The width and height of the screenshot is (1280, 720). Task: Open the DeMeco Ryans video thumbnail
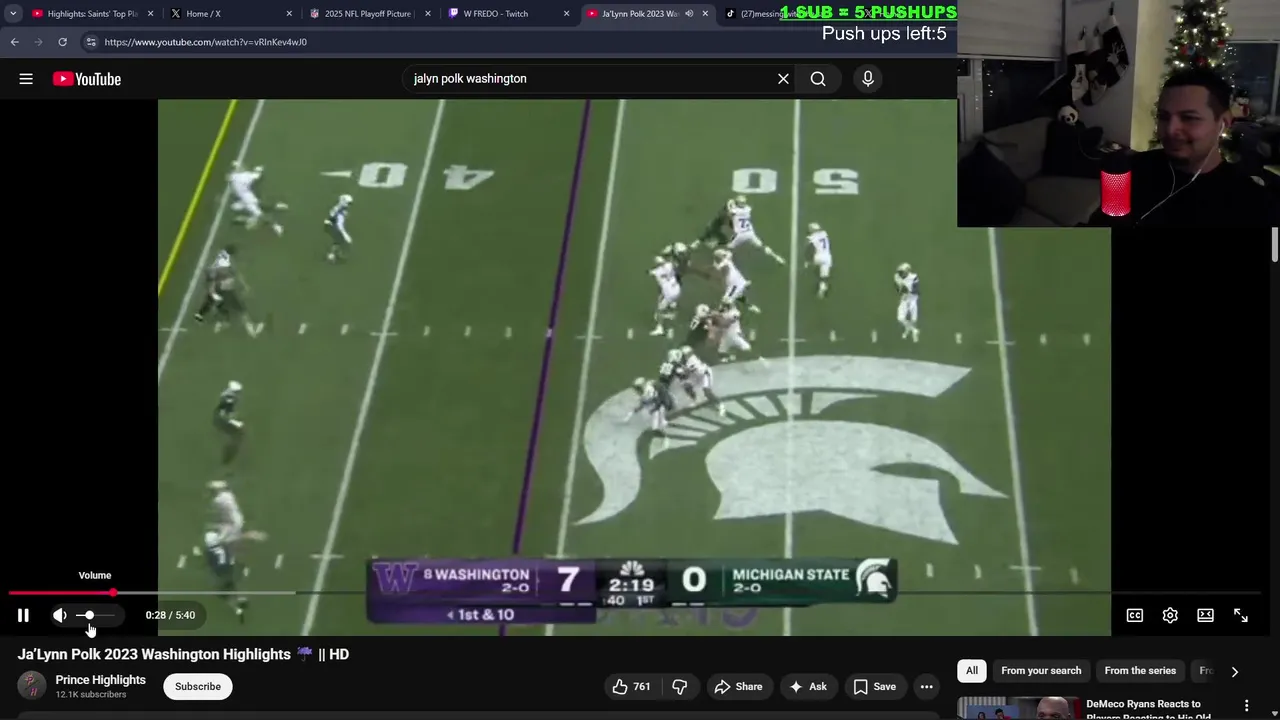pyautogui.click(x=1019, y=708)
